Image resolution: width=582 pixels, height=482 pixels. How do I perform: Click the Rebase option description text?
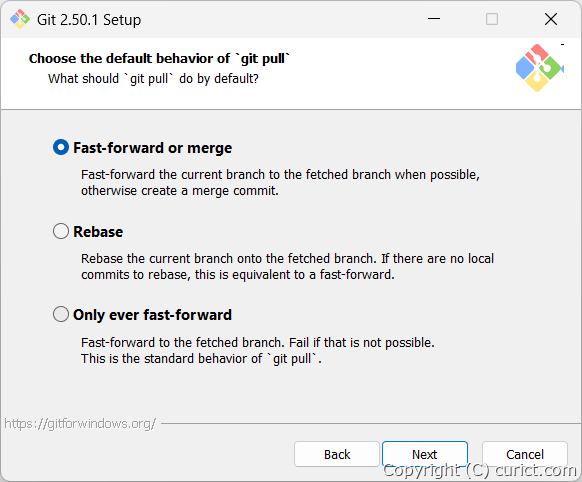tap(287, 266)
